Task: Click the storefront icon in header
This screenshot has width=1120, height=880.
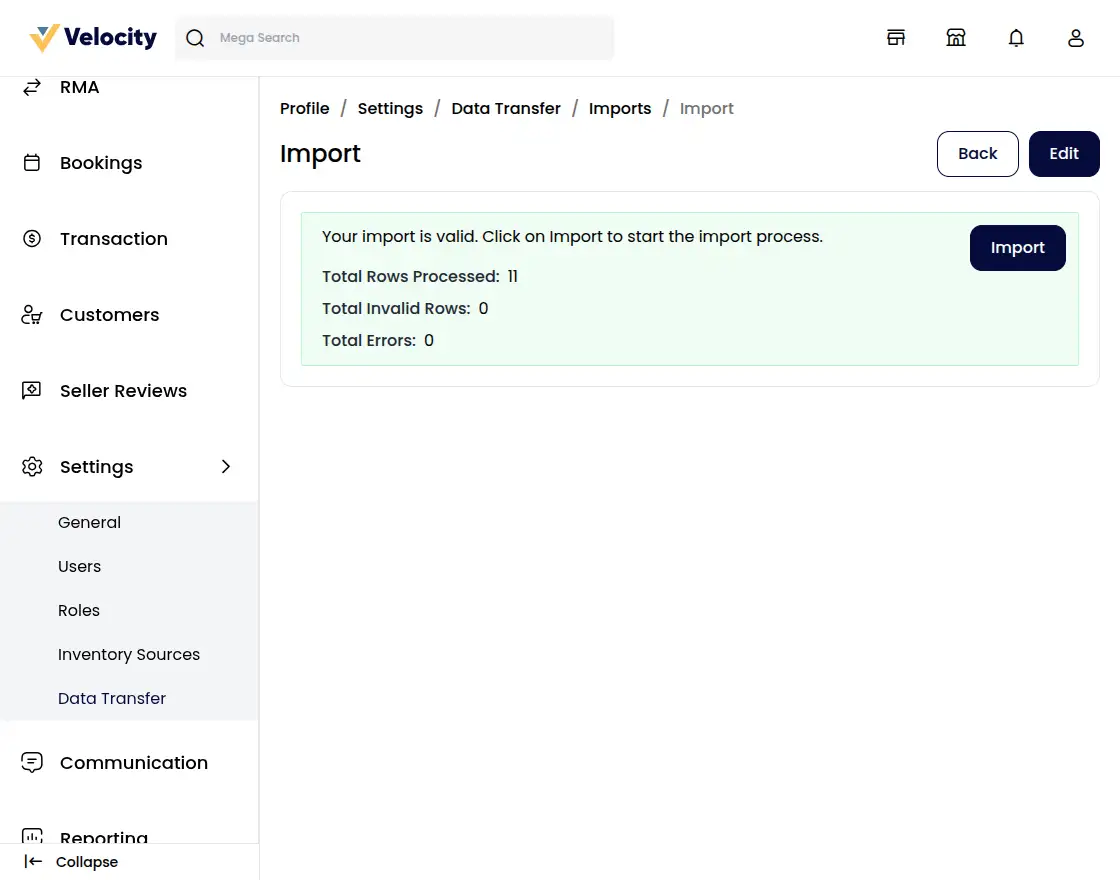Action: click(896, 38)
